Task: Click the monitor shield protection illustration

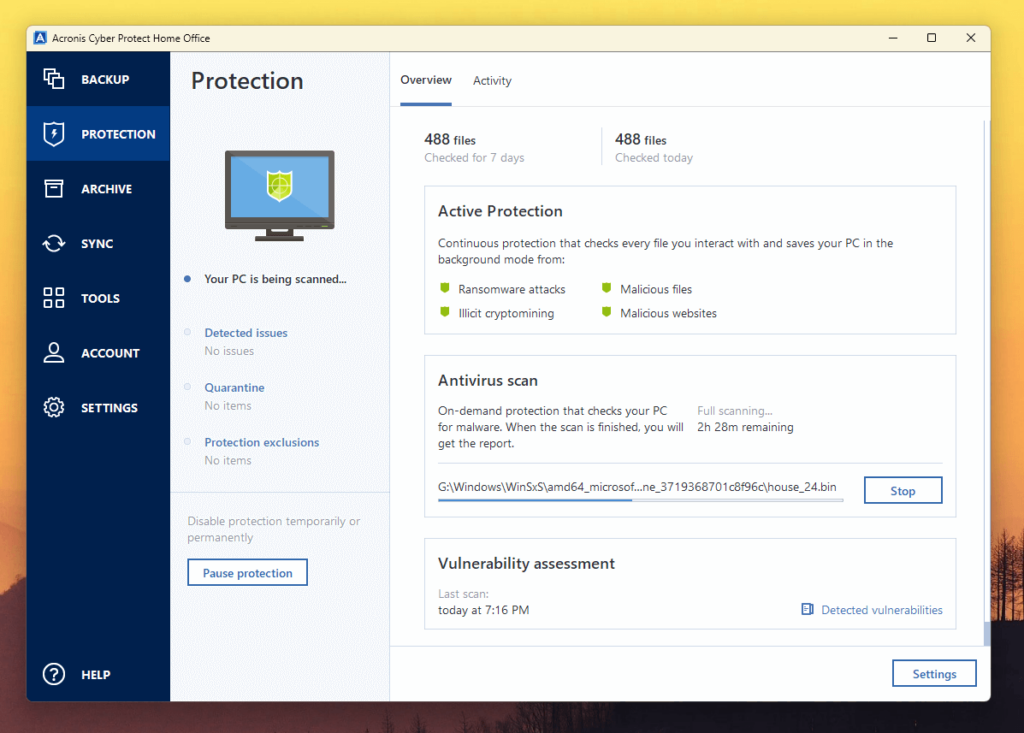Action: coord(280,195)
